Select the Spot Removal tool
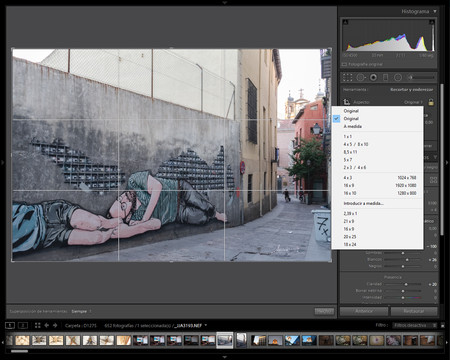The width and height of the screenshot is (450, 360). (361, 77)
